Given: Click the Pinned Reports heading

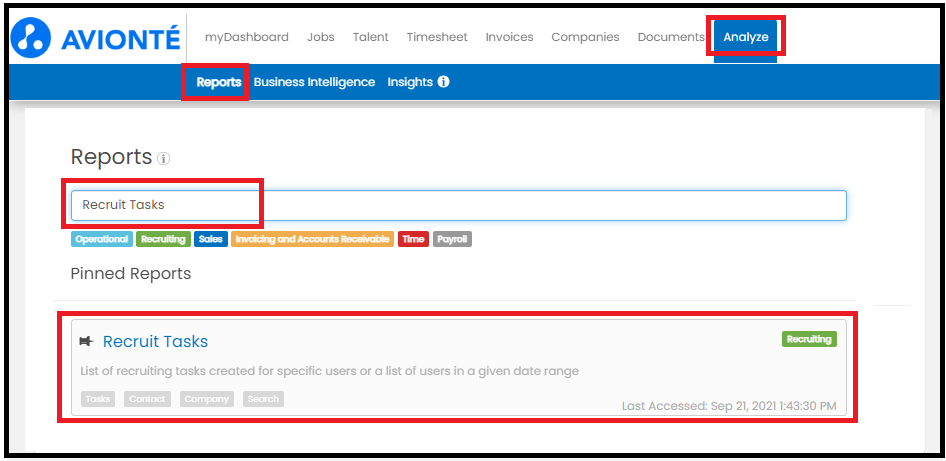Looking at the screenshot, I should 131,273.
